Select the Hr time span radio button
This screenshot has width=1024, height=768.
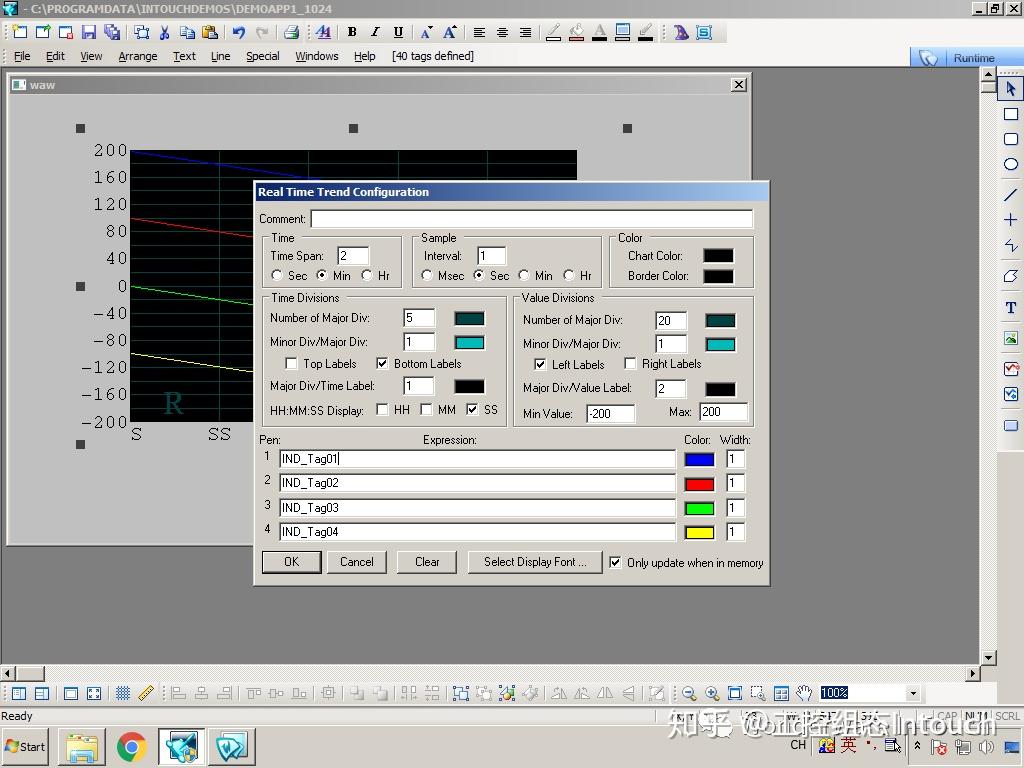click(367, 275)
